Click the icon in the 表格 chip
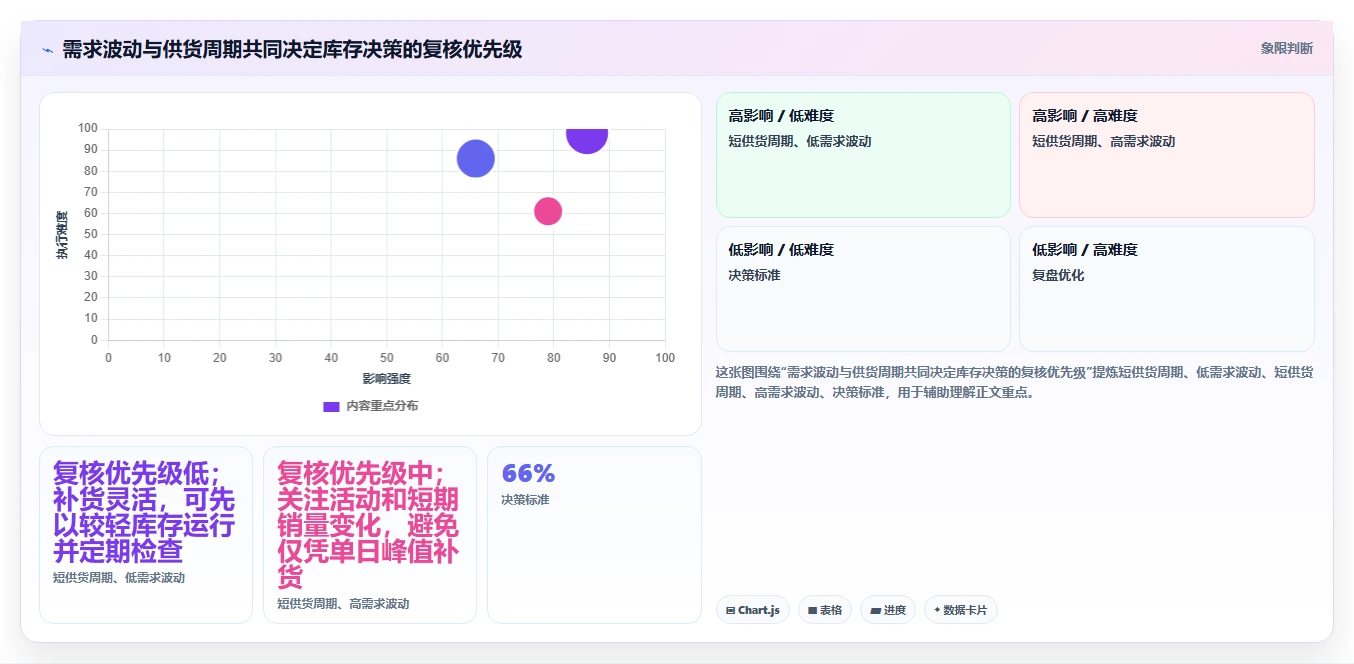The image size is (1354, 664). [813, 610]
